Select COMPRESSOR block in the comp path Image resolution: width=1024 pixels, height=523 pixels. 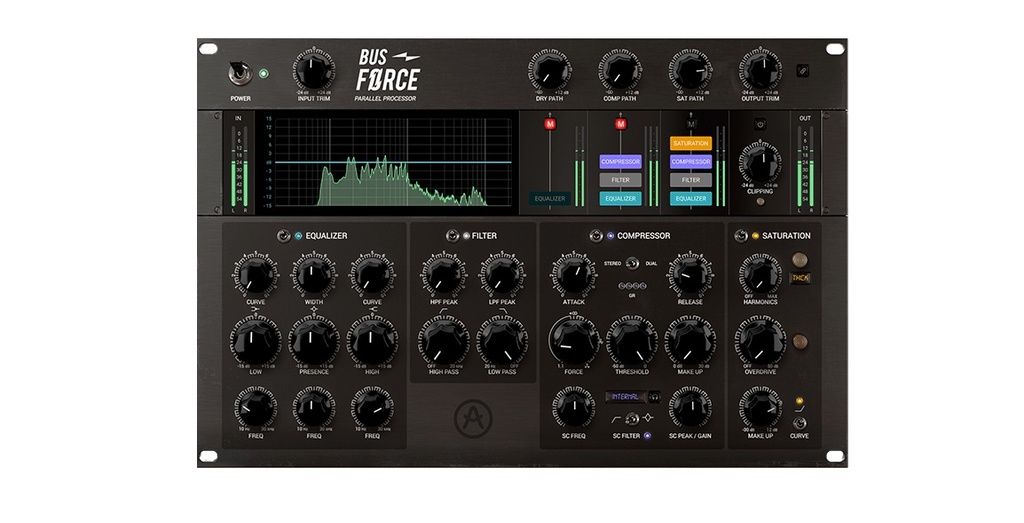pyautogui.click(x=620, y=161)
